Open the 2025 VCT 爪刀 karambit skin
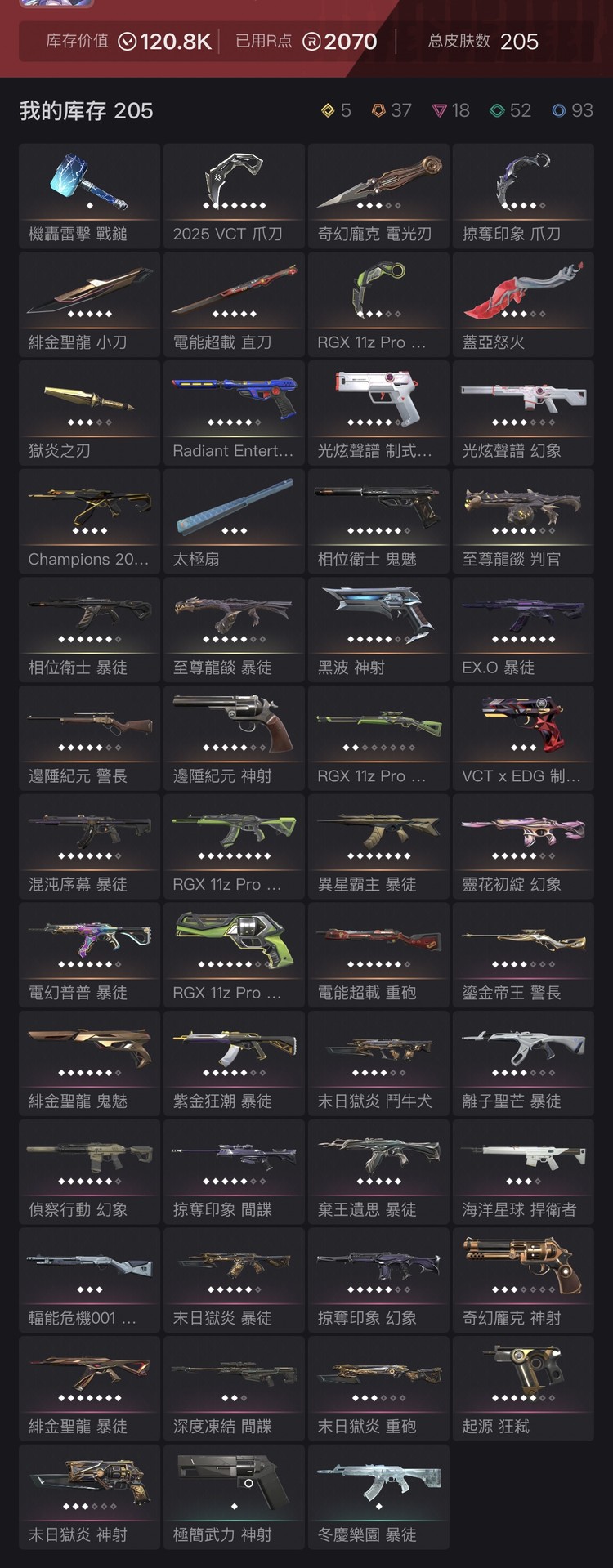 pos(235,196)
